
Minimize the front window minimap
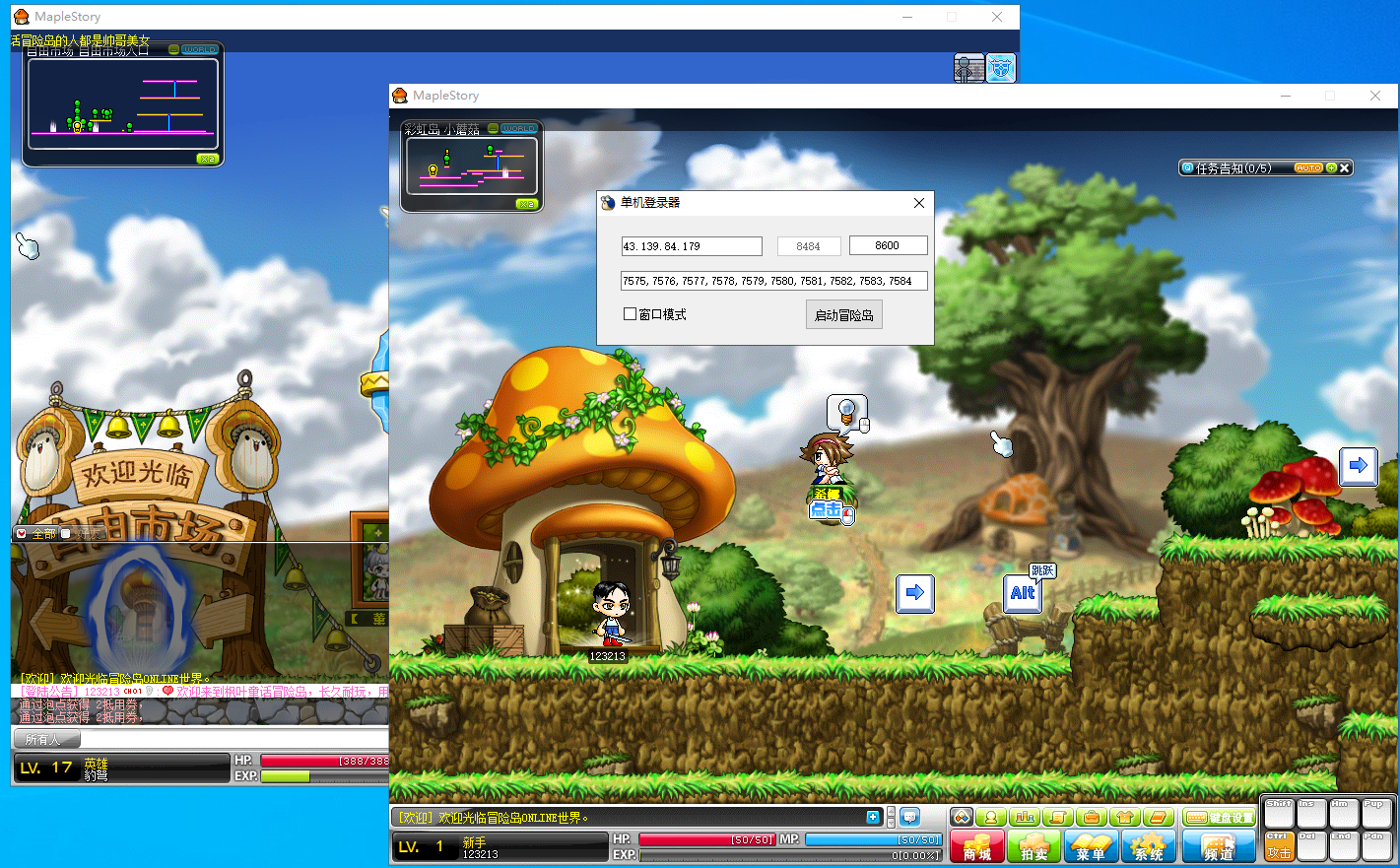click(494, 128)
